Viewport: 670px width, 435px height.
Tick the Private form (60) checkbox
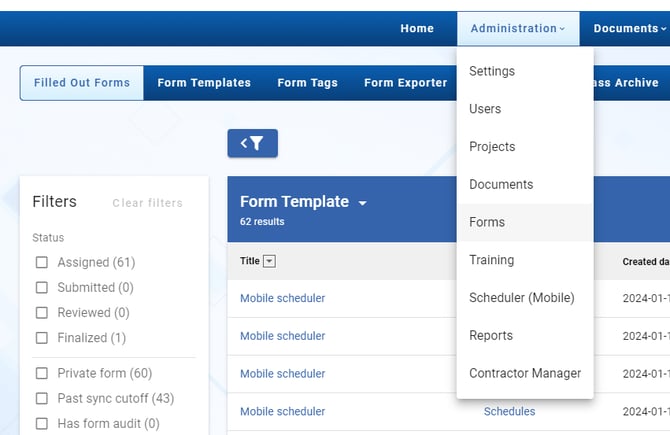coord(42,373)
